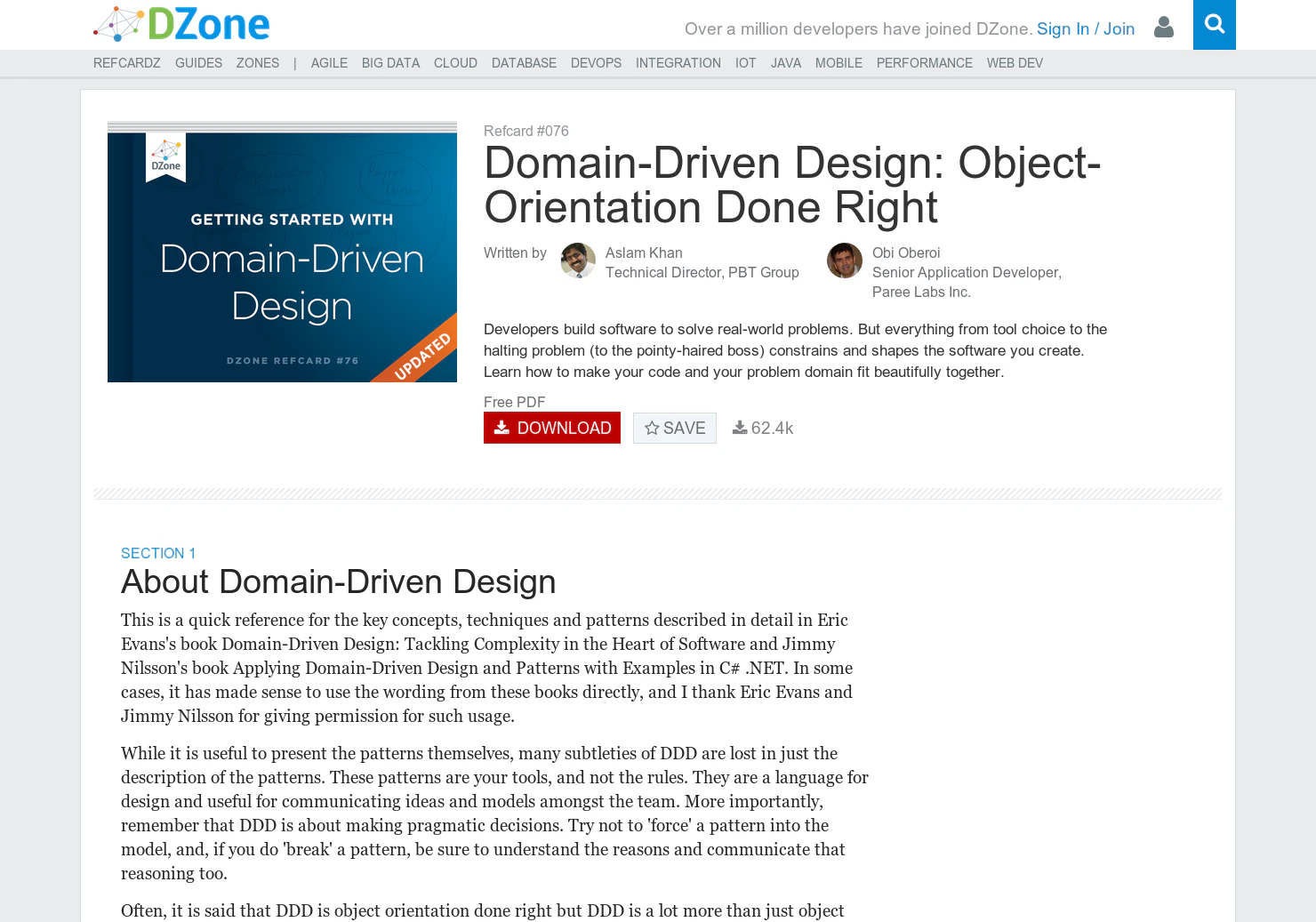Click the star icon on the SAVE button
1316x922 pixels.
pos(653,428)
